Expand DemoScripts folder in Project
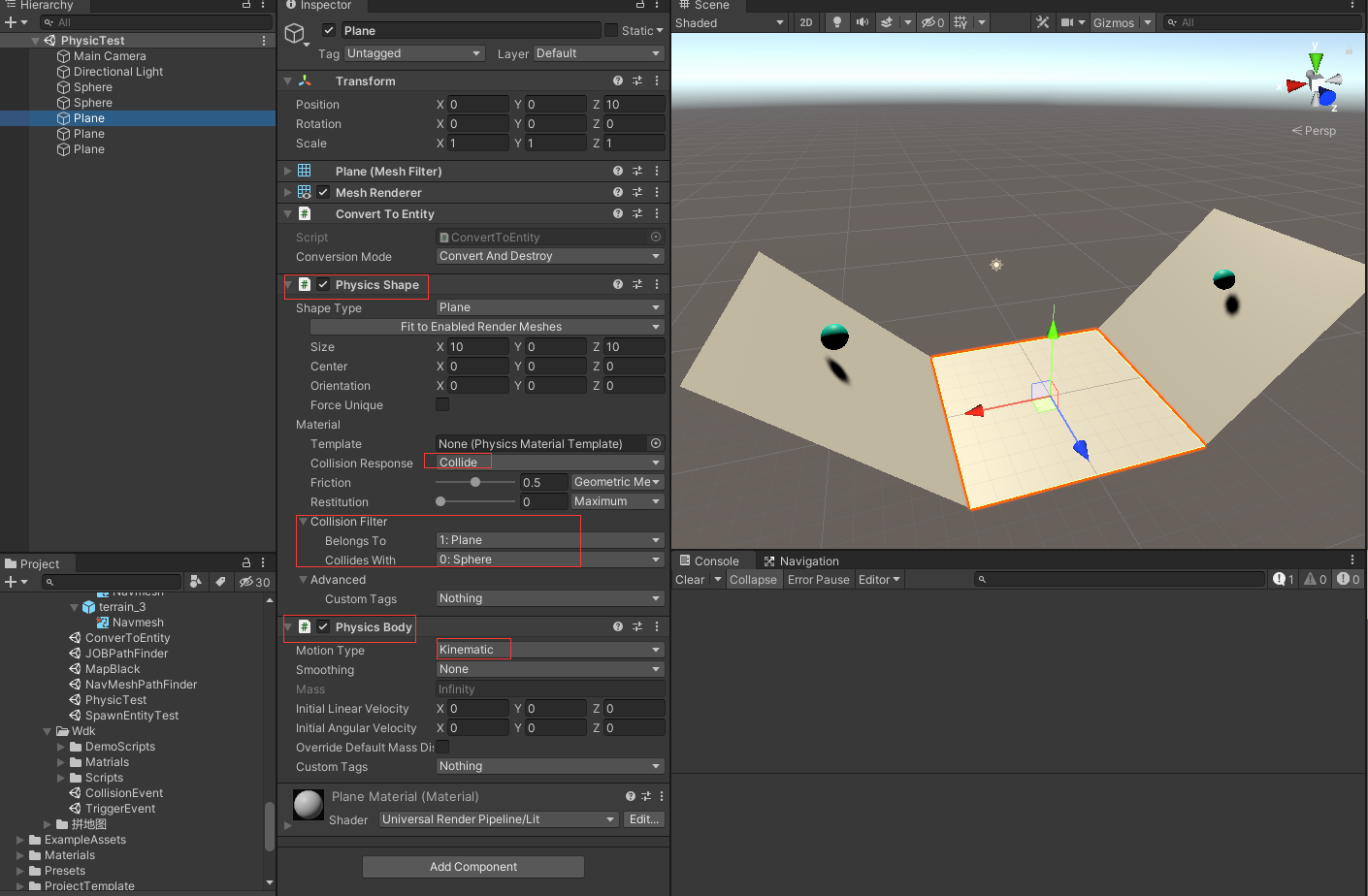The width and height of the screenshot is (1368, 896). [61, 747]
